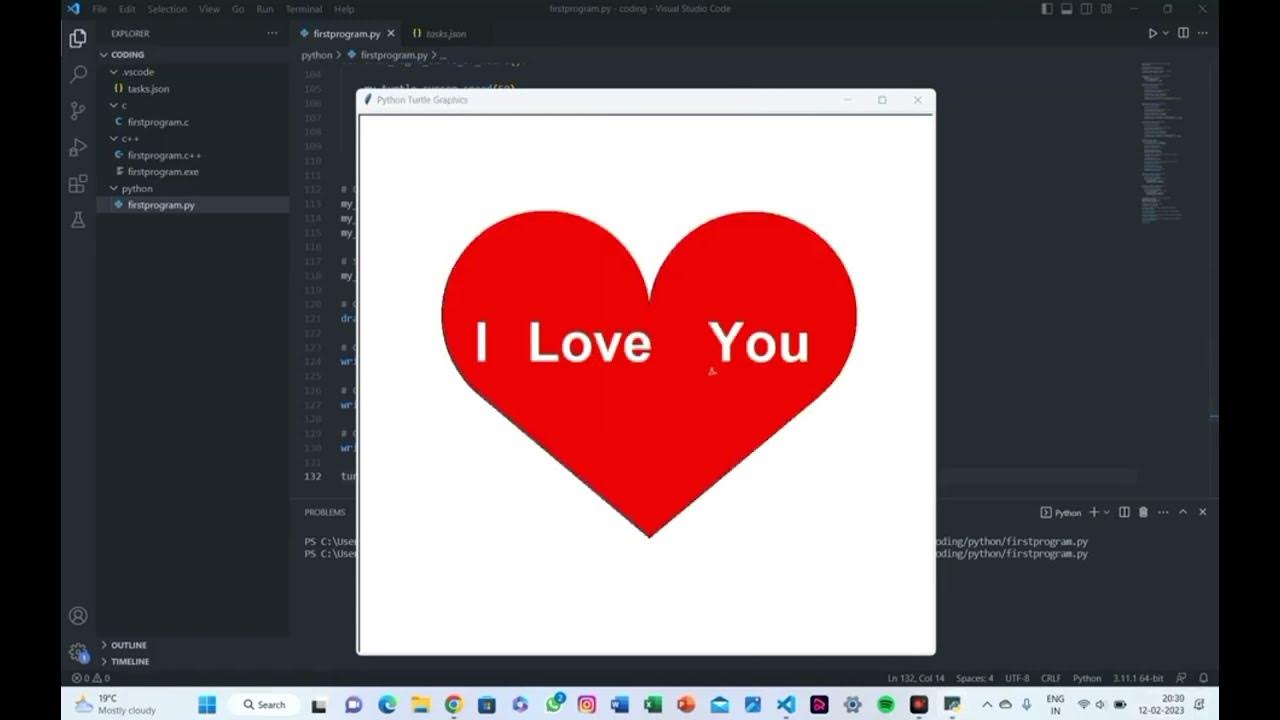This screenshot has height=720, width=1280.
Task: Expand the OUTLINE section
Action: (129, 645)
